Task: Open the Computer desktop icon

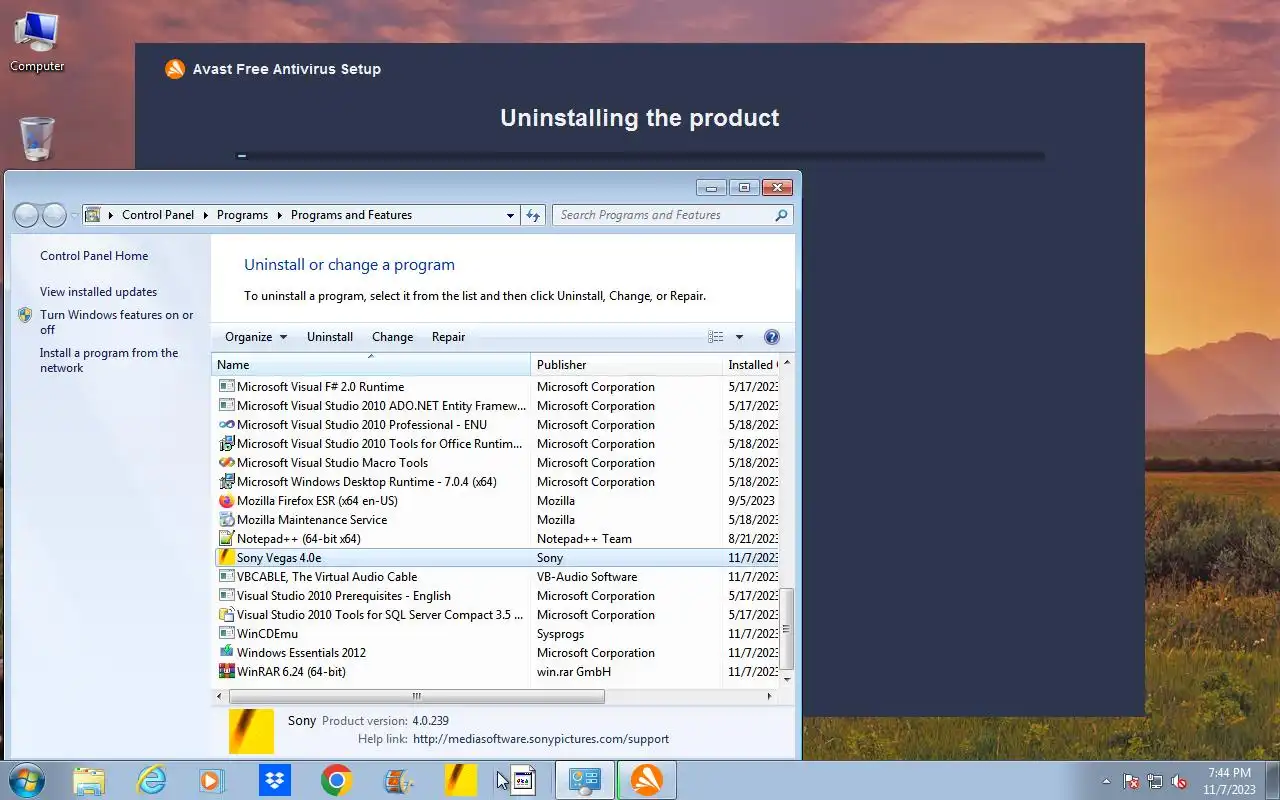Action: point(37,42)
